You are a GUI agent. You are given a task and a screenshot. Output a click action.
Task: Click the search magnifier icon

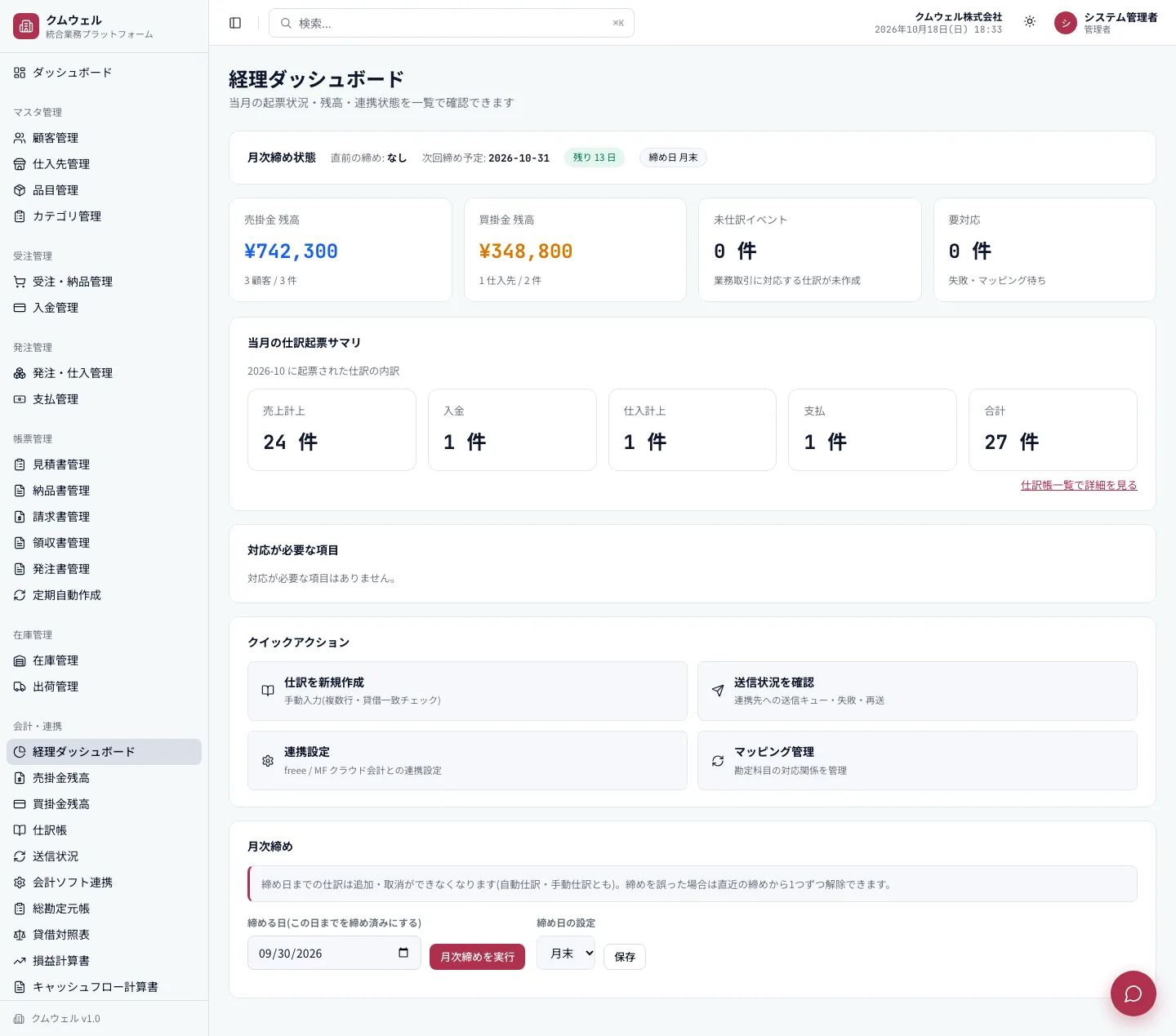286,23
